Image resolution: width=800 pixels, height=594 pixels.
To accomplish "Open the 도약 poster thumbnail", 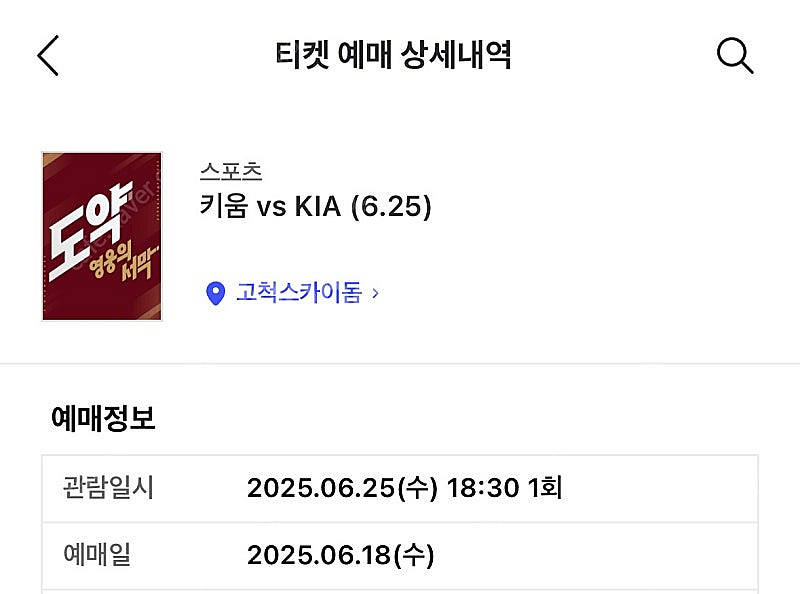I will (x=101, y=236).
